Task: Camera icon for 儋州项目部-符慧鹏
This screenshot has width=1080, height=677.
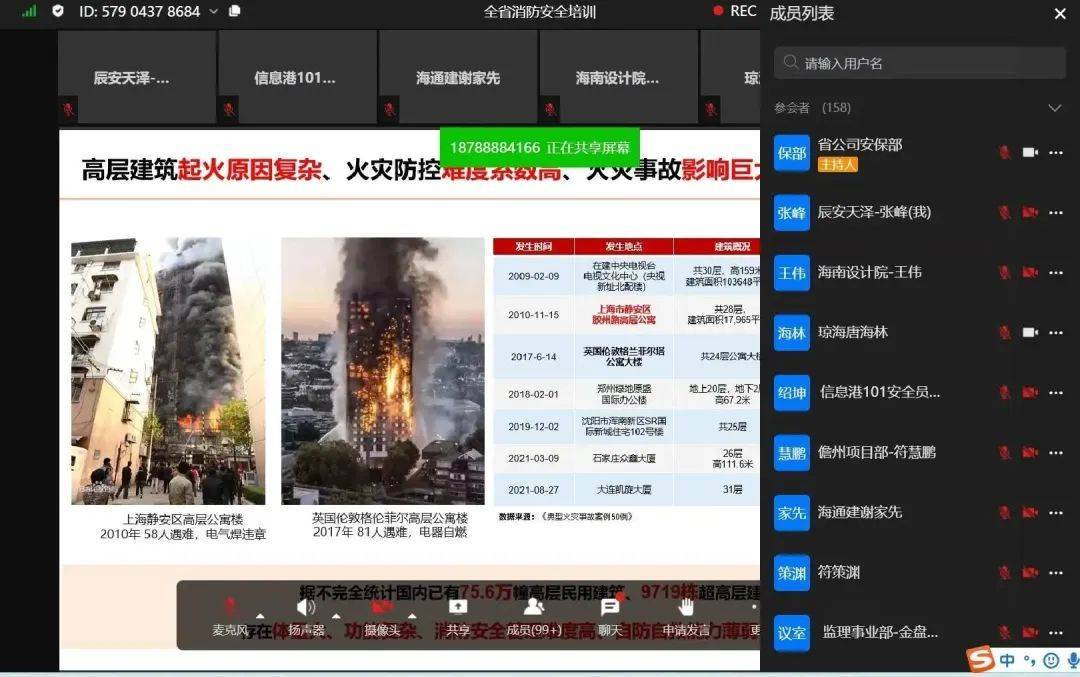Action: point(1030,452)
